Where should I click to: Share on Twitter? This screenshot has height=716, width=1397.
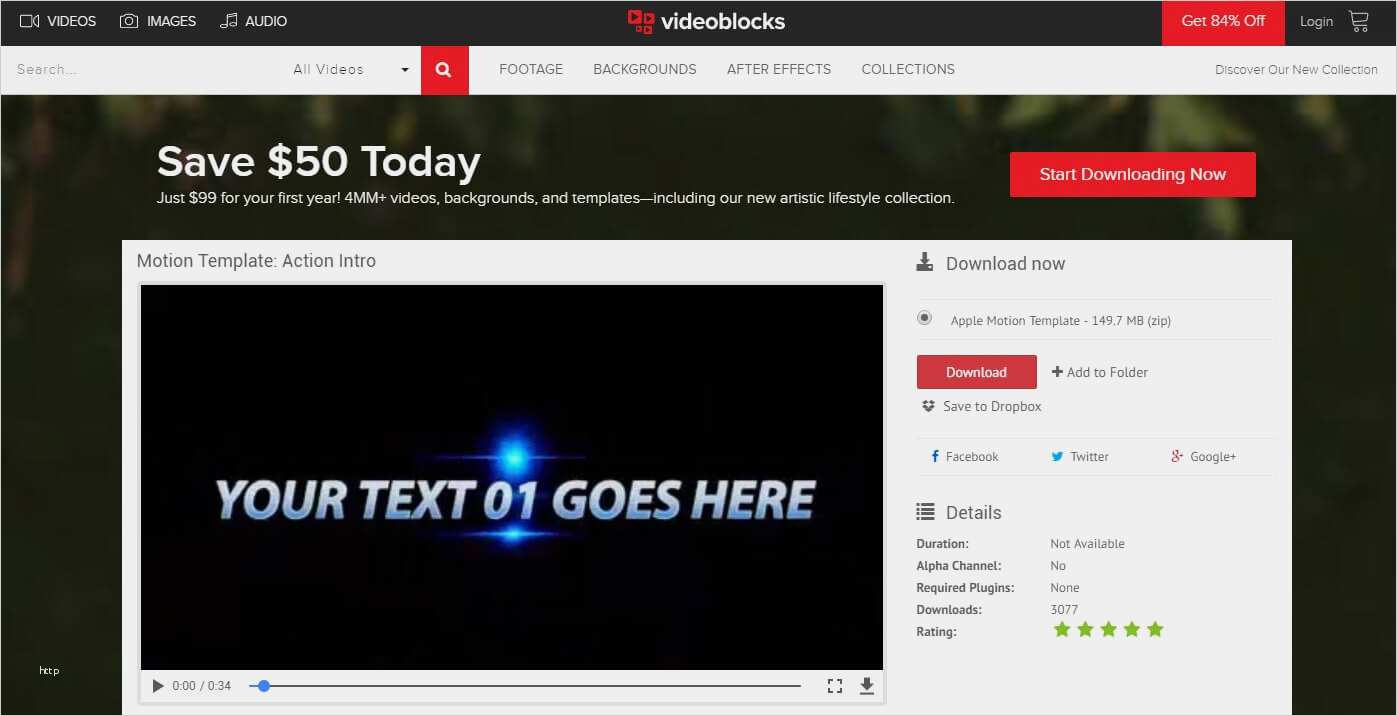tap(1079, 457)
